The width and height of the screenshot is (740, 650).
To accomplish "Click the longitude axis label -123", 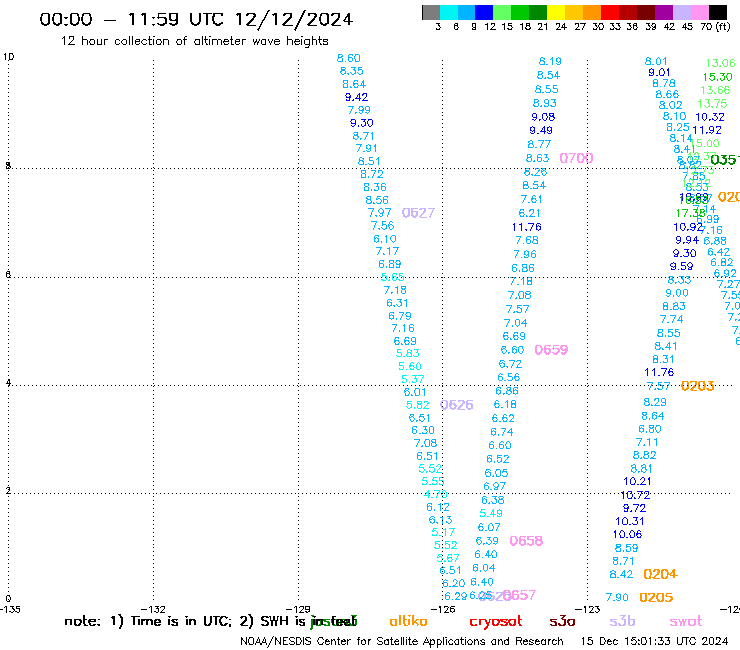I will tap(588, 609).
